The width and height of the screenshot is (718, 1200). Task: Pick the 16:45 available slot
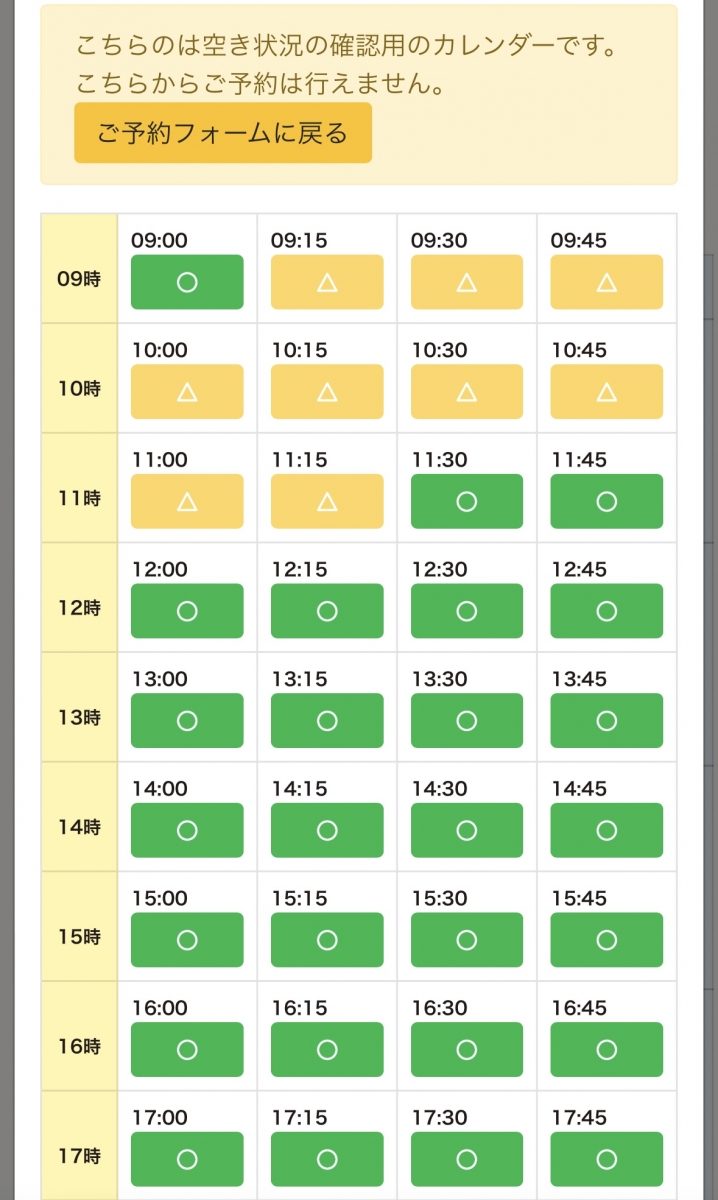[607, 1050]
